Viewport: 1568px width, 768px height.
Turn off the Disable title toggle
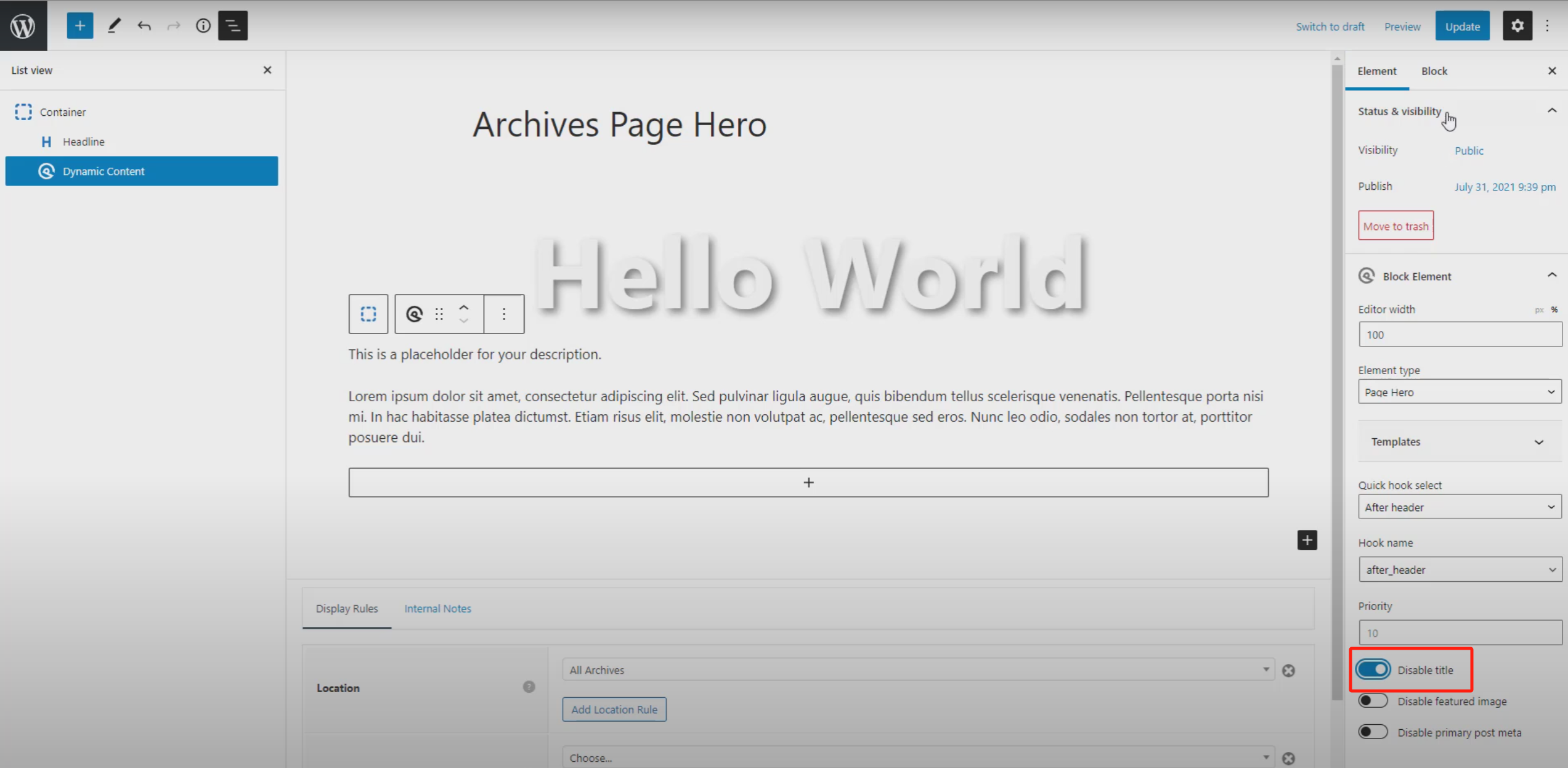pyautogui.click(x=1373, y=669)
